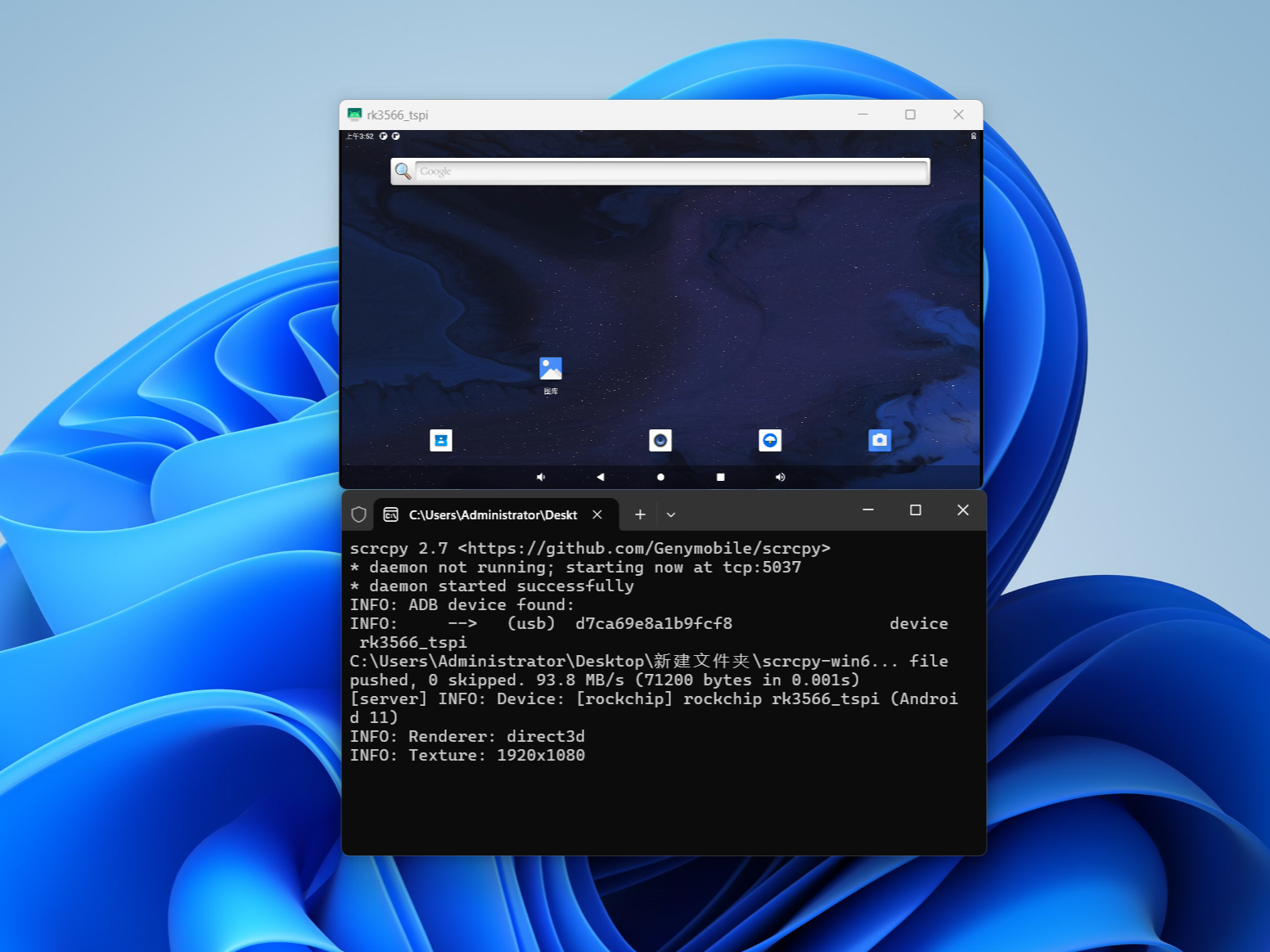
Task: Open a new terminal tab with plus button
Action: click(640, 514)
